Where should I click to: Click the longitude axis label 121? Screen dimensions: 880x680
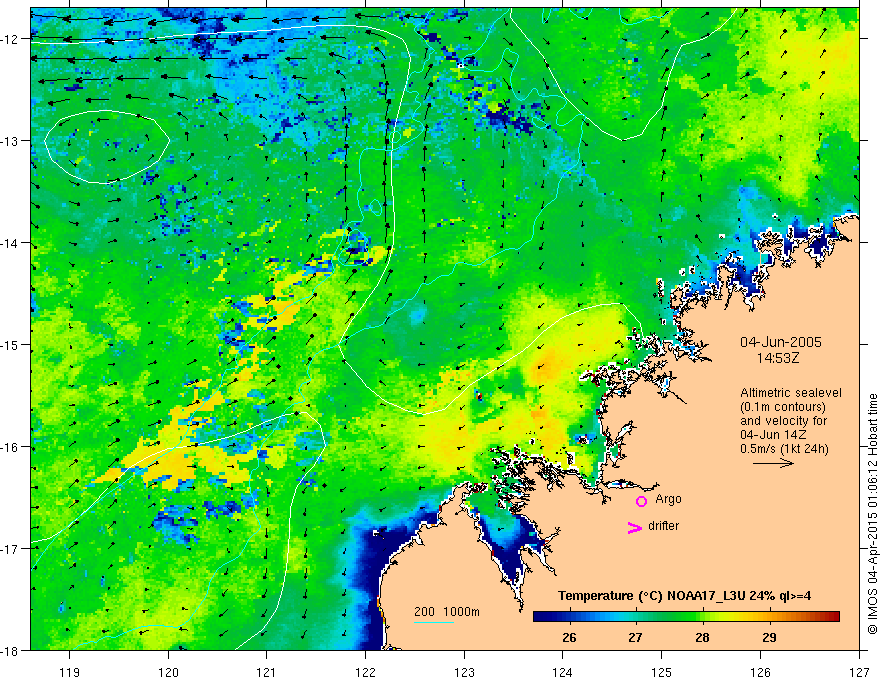coord(267,672)
